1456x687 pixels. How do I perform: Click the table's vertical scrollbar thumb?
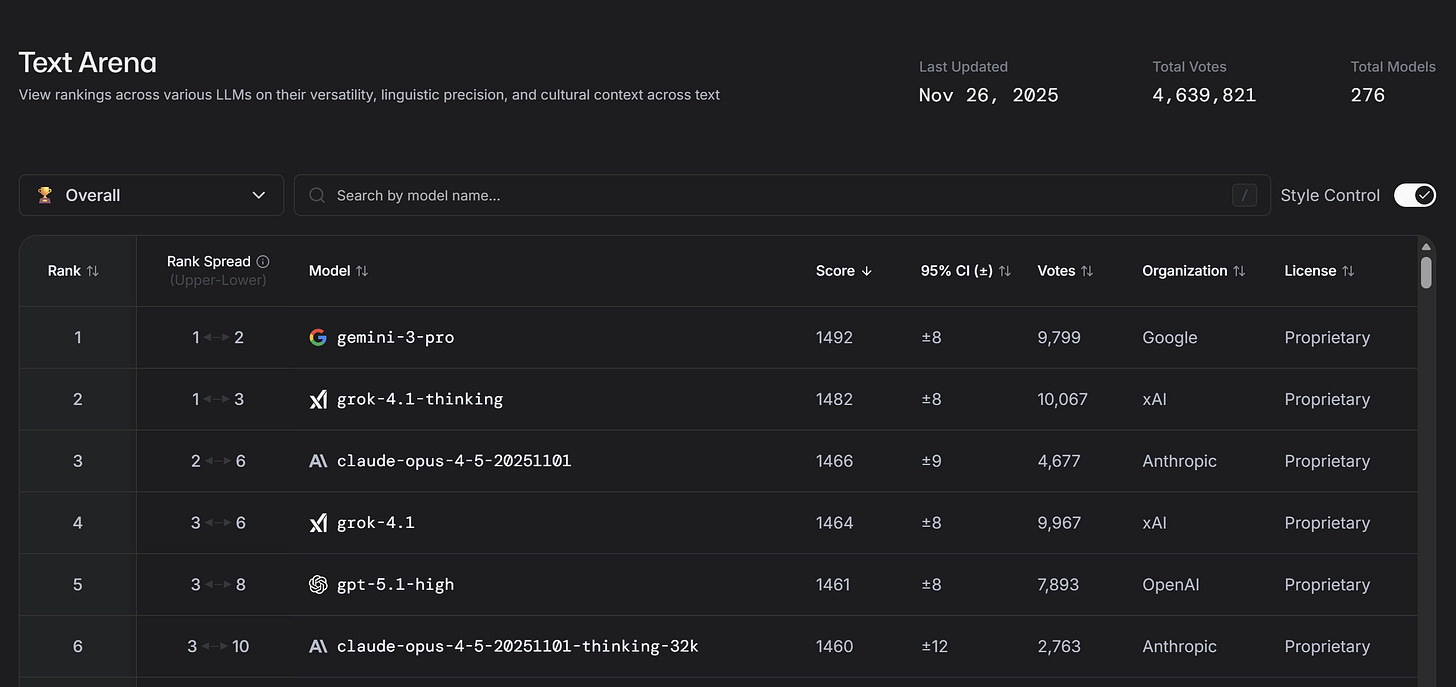pyautogui.click(x=1426, y=271)
